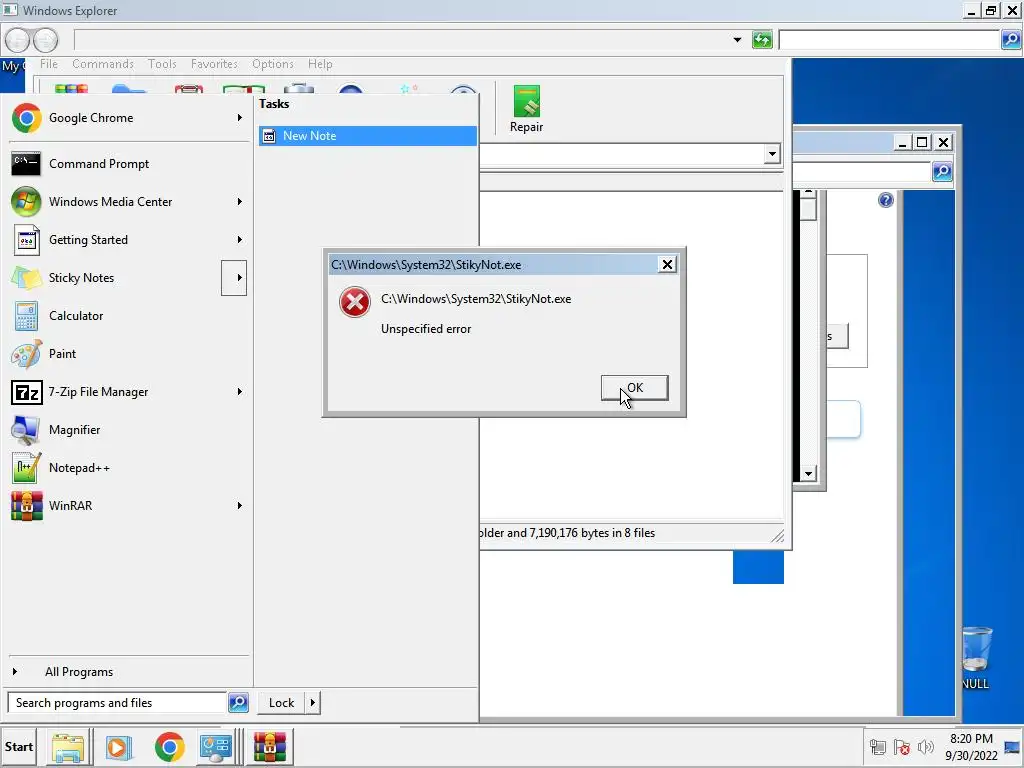This screenshot has width=1024, height=768.
Task: Open the arrow next to Lock
Action: (312, 703)
